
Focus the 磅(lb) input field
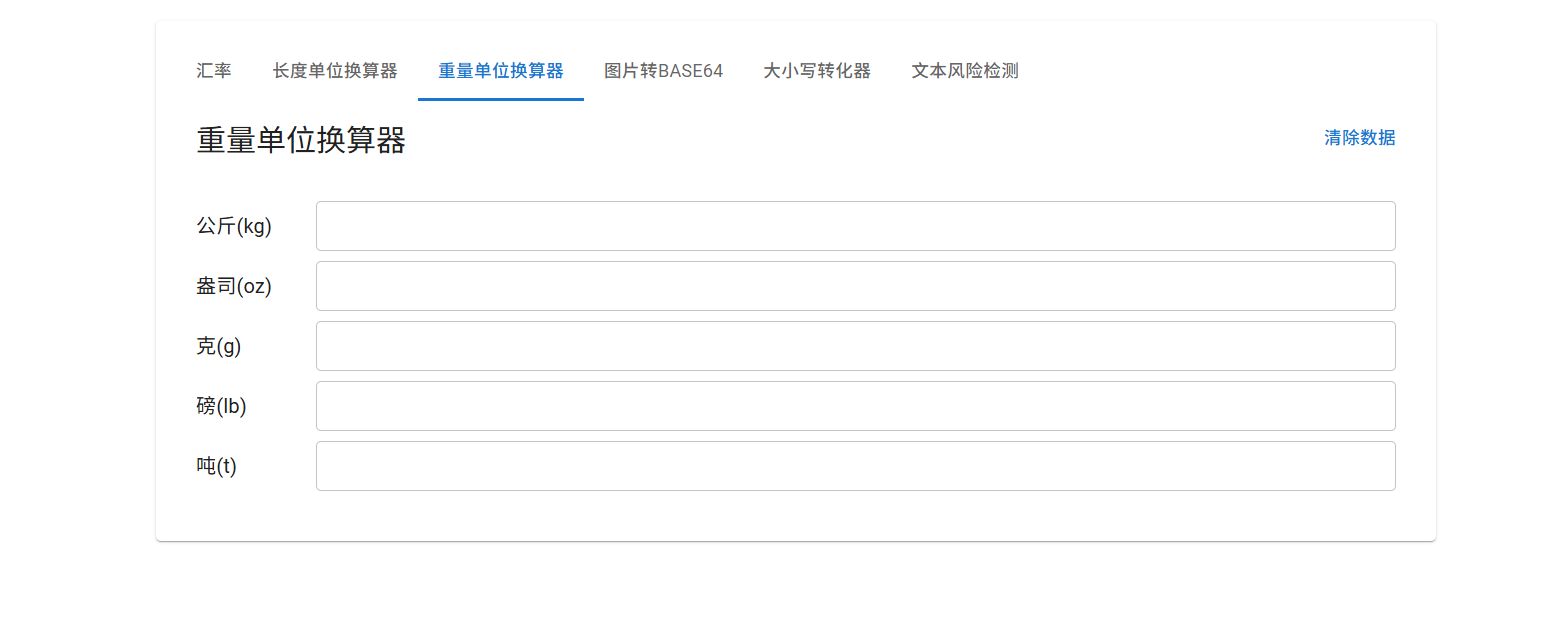[x=856, y=406]
